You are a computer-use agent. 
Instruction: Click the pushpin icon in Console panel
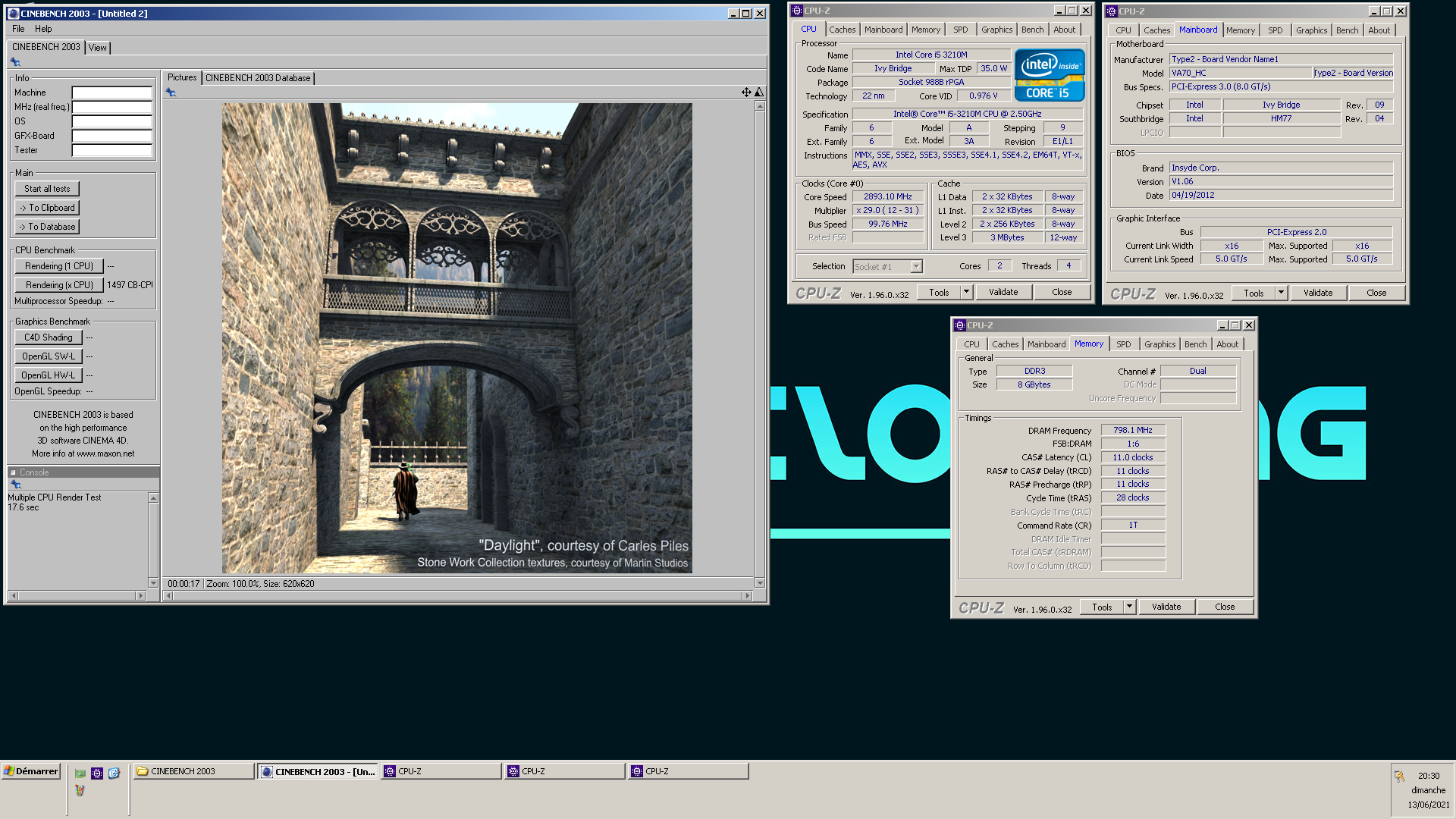point(15,485)
